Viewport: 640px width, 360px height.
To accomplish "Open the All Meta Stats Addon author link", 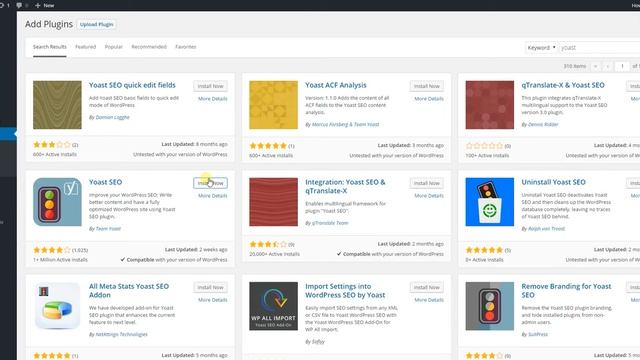I will 122,335.
